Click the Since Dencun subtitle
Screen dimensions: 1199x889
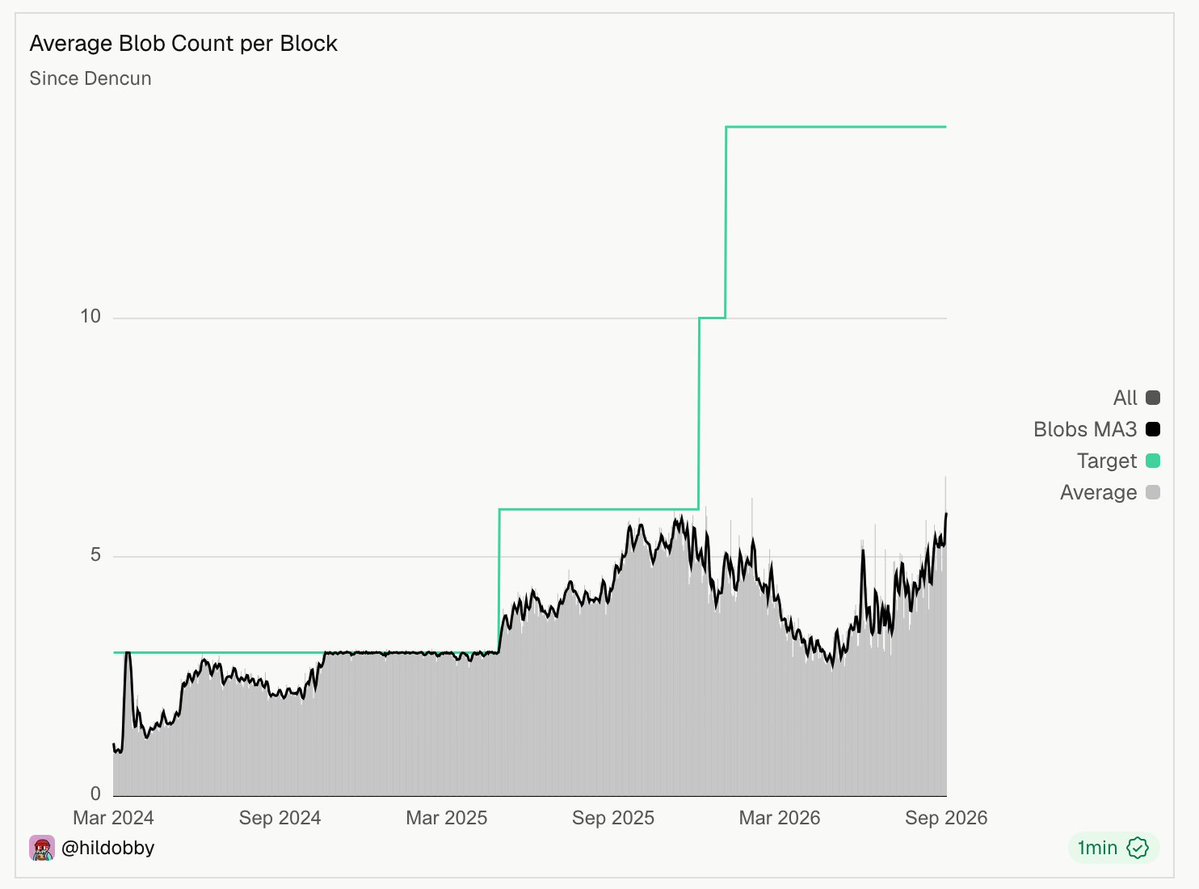click(x=90, y=79)
